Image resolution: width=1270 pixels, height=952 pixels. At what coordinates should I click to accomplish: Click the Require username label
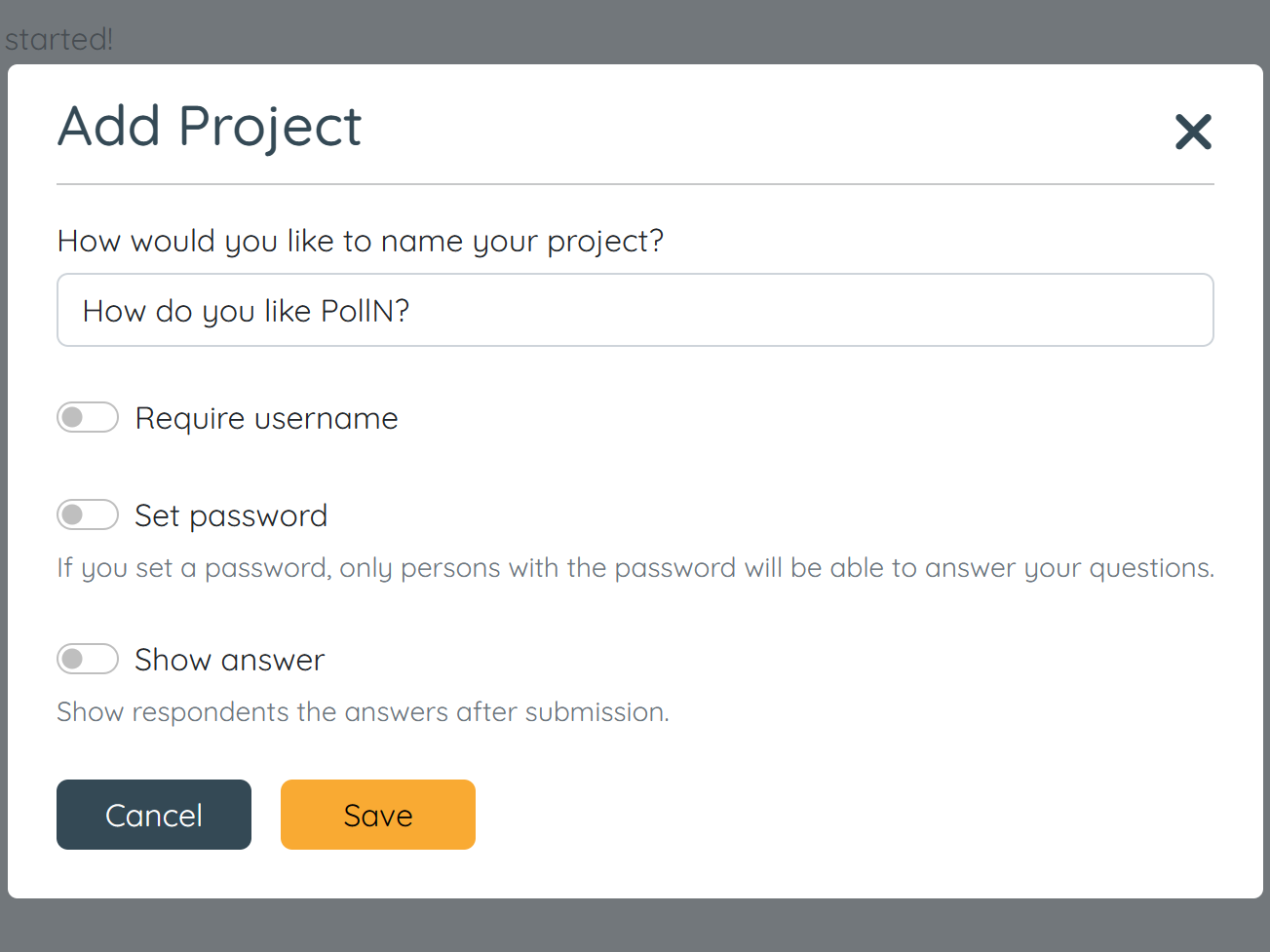266,417
